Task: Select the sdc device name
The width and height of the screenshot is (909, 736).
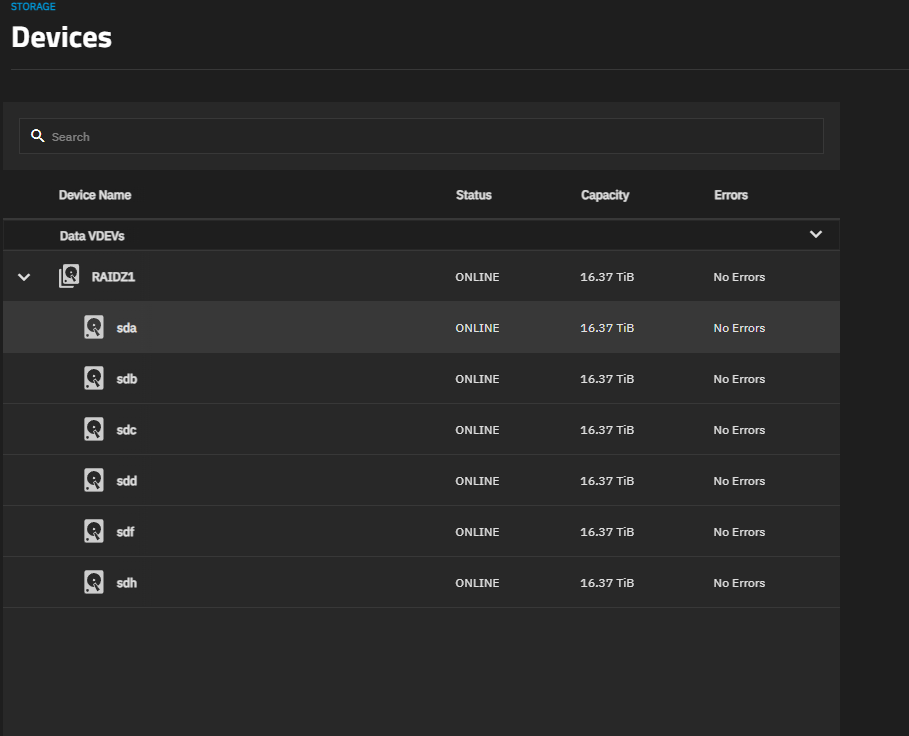Action: [127, 430]
